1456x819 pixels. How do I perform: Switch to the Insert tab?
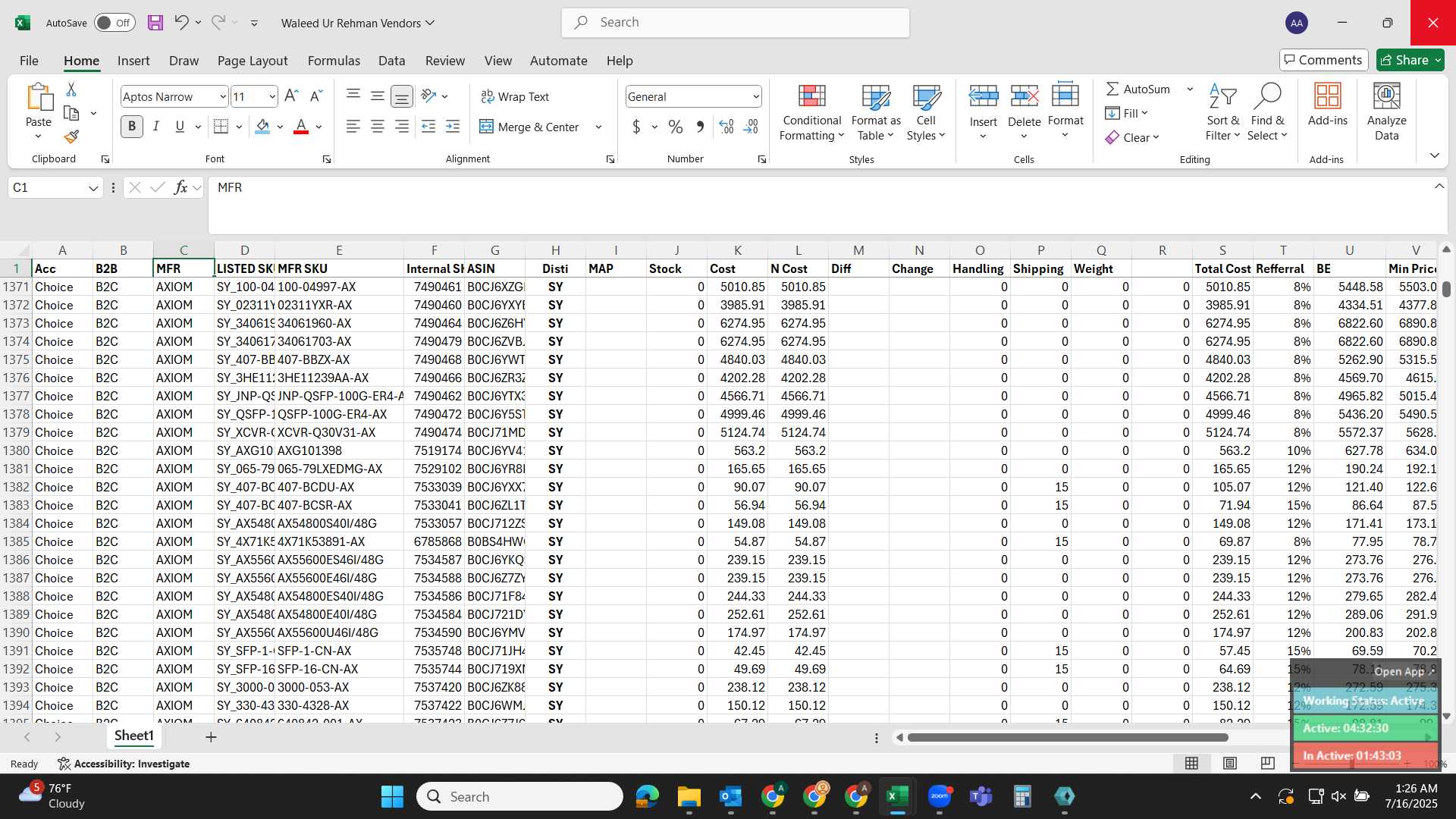pyautogui.click(x=133, y=61)
